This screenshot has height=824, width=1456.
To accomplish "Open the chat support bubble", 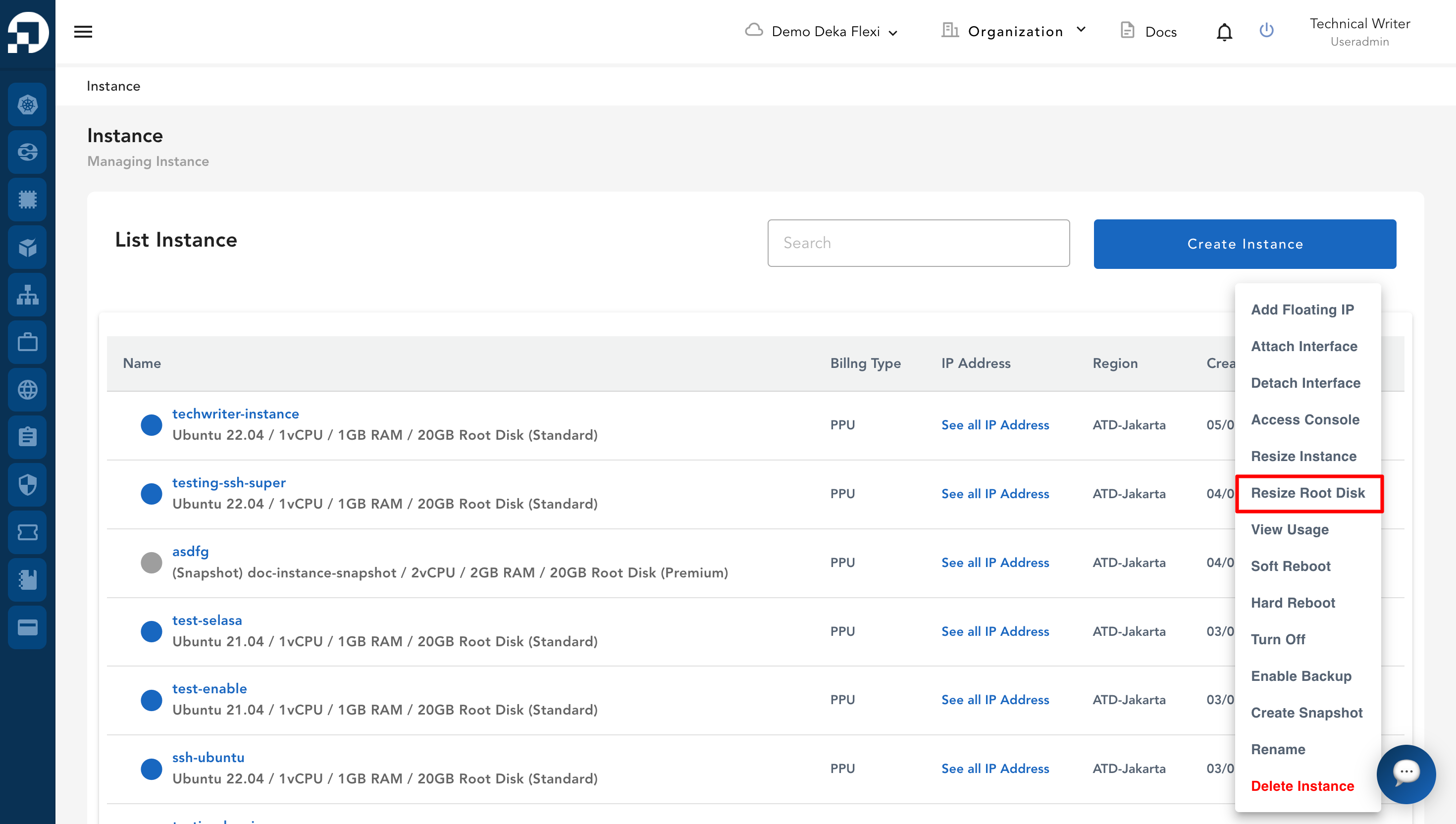I will pos(1405,773).
